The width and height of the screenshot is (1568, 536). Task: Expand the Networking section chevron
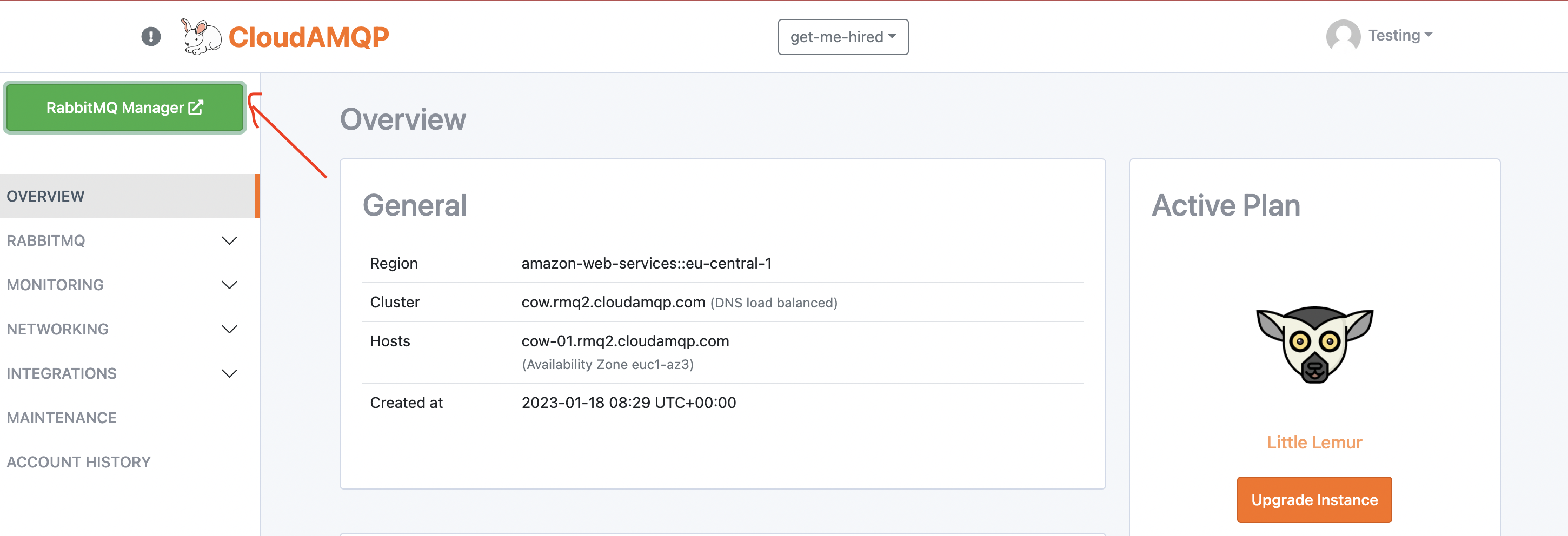click(x=229, y=330)
